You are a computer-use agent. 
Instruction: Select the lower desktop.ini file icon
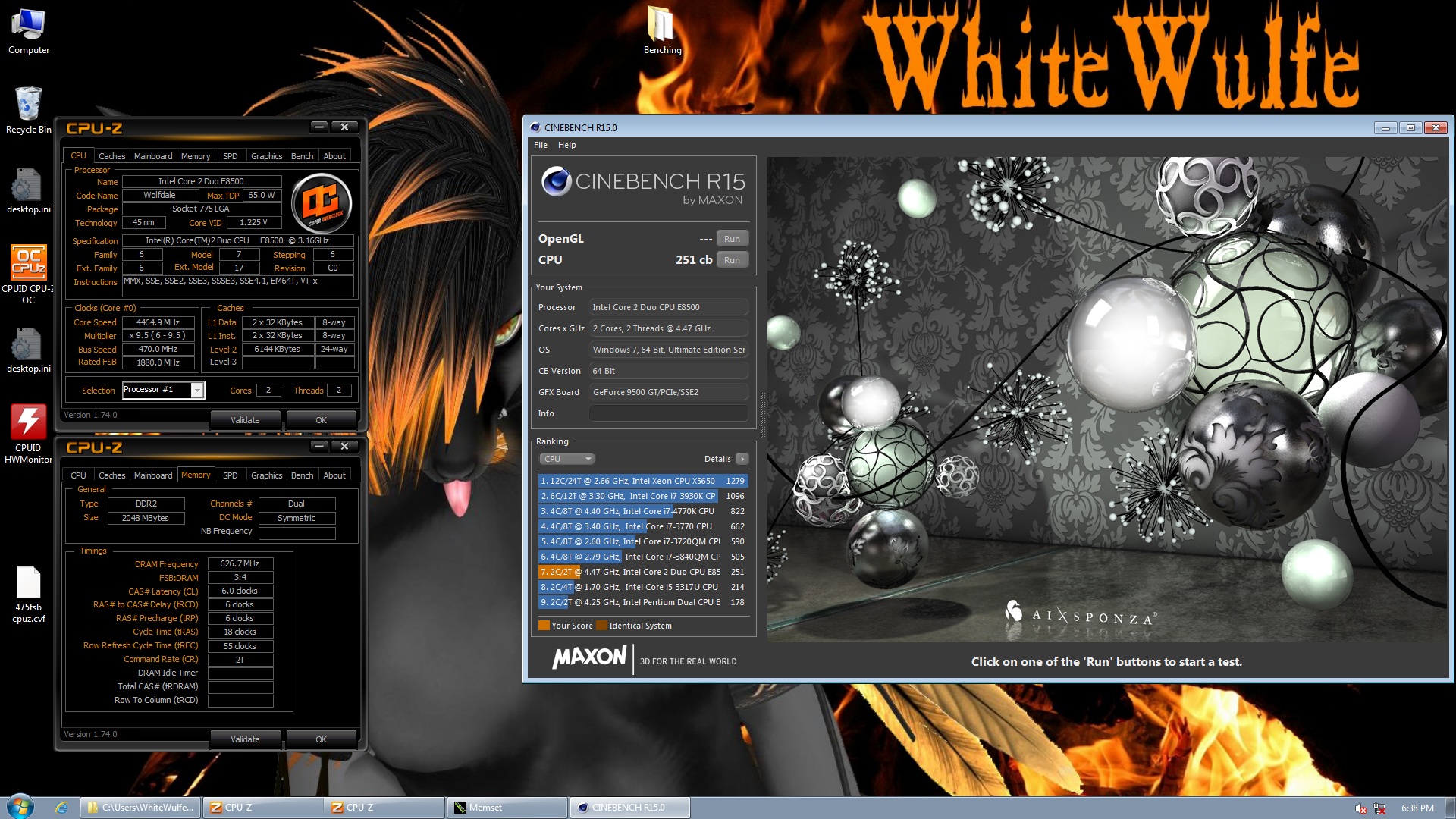tap(29, 350)
